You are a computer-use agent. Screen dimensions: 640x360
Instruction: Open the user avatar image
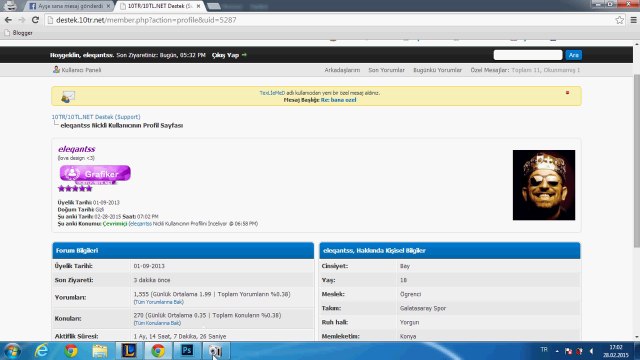544,185
